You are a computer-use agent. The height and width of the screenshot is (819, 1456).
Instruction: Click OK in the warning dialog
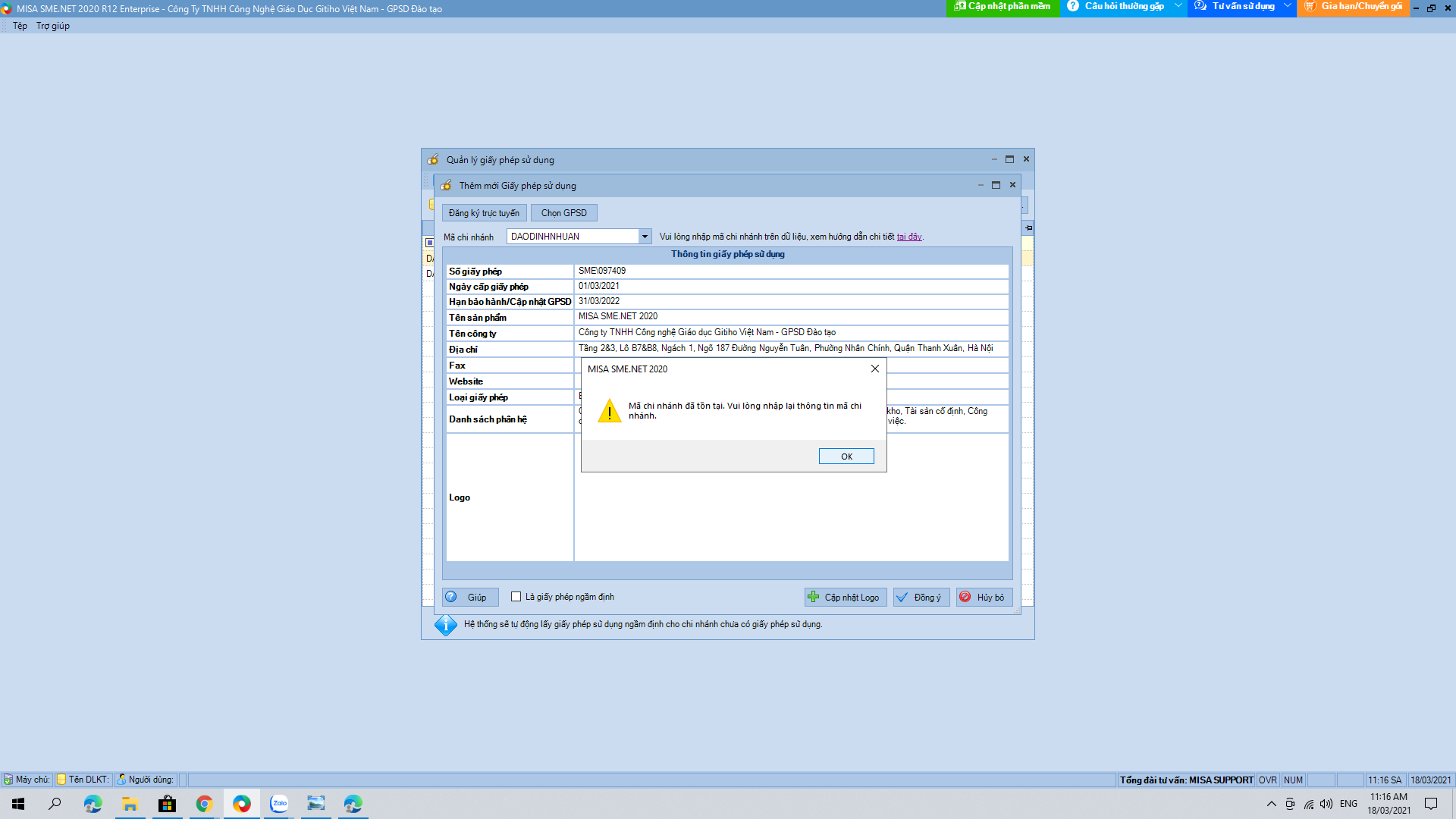[846, 456]
